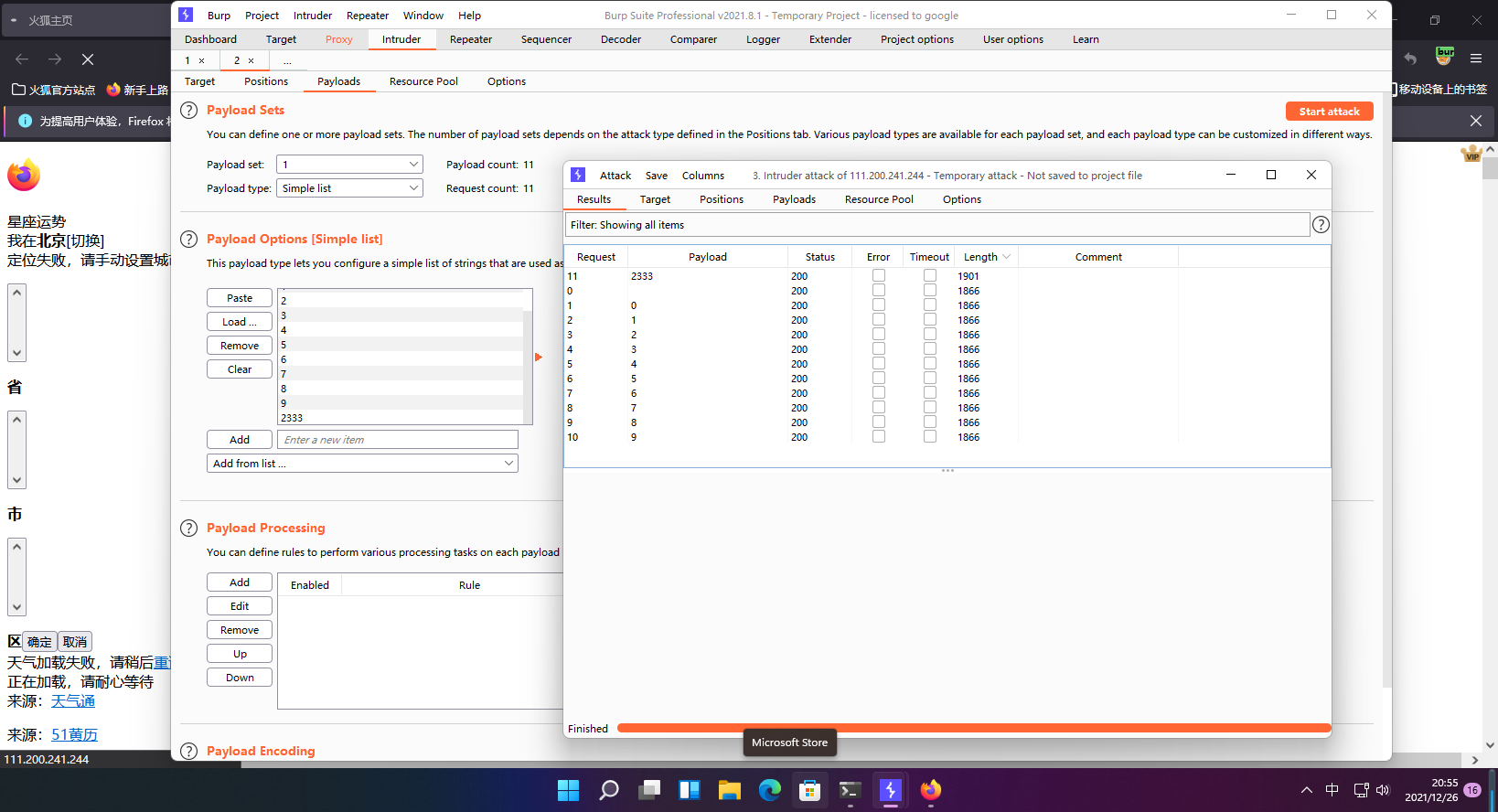Open Payload Encoding help icon

coord(188,752)
